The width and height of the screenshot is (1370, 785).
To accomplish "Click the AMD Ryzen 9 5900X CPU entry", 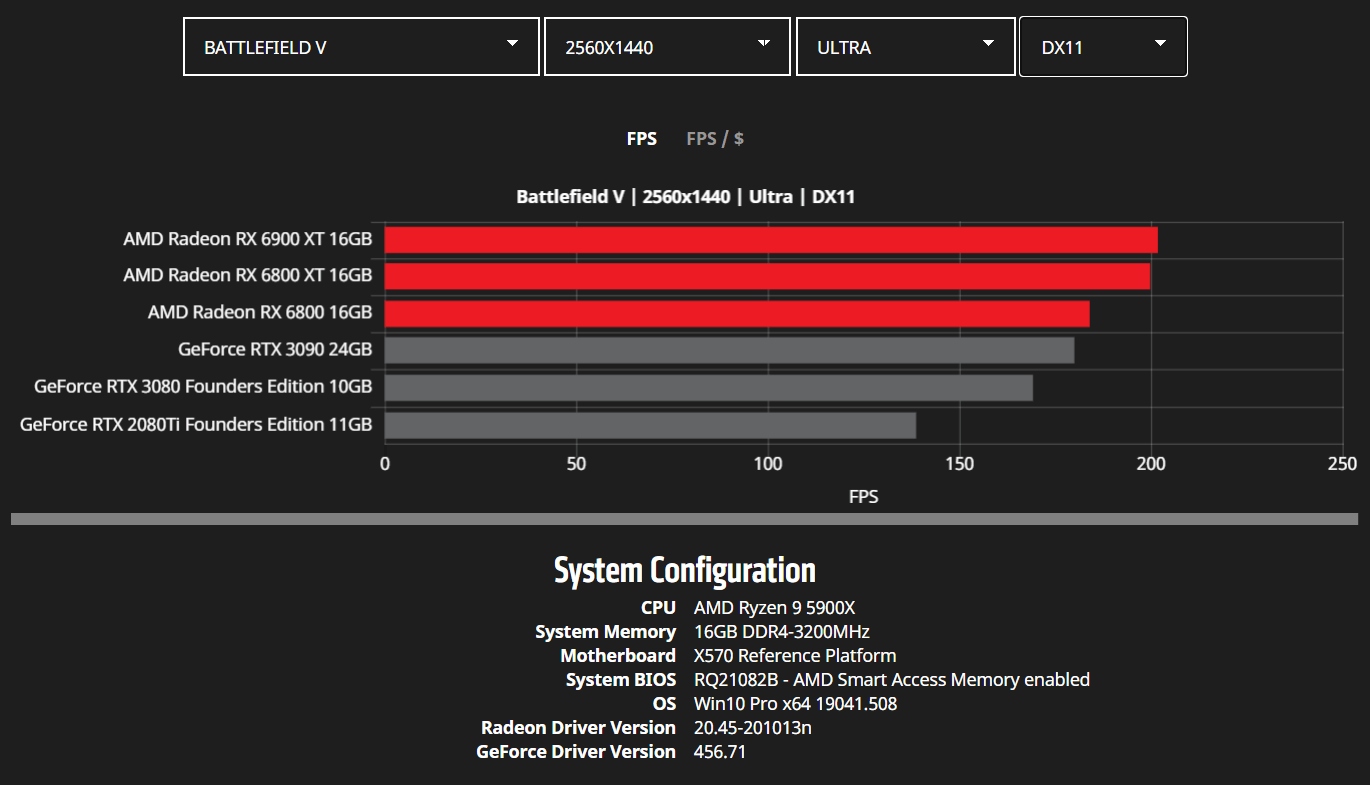I will pyautogui.click(x=773, y=607).
